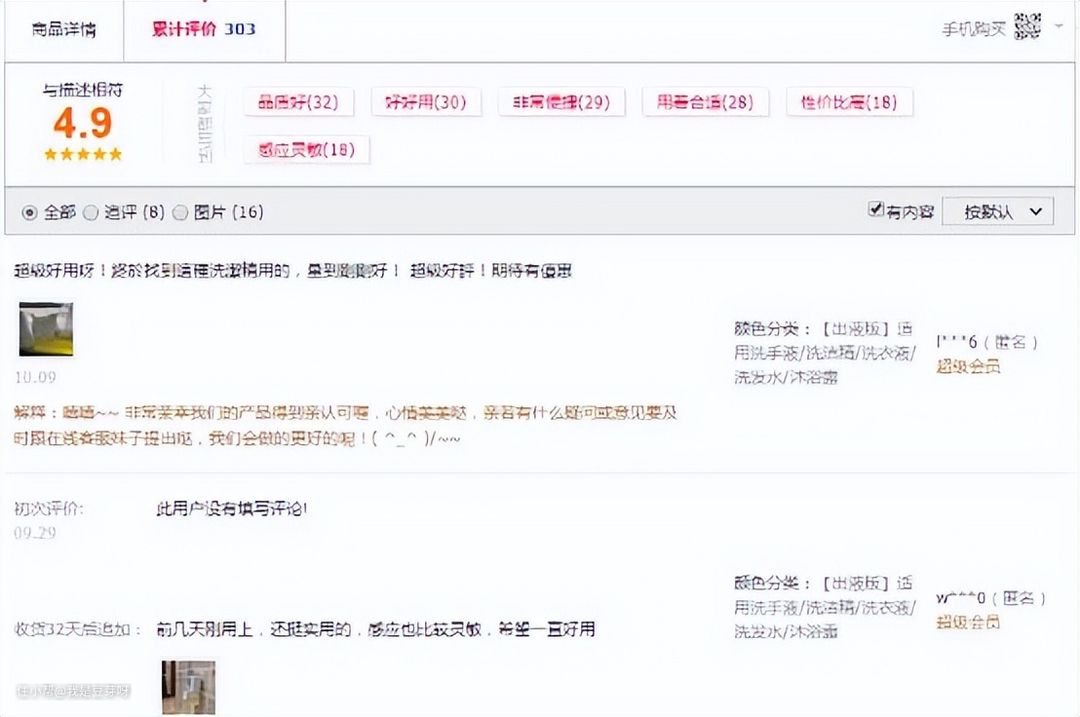Click 手机购买 text link
Image resolution: width=1080 pixels, height=717 pixels.
(973, 29)
